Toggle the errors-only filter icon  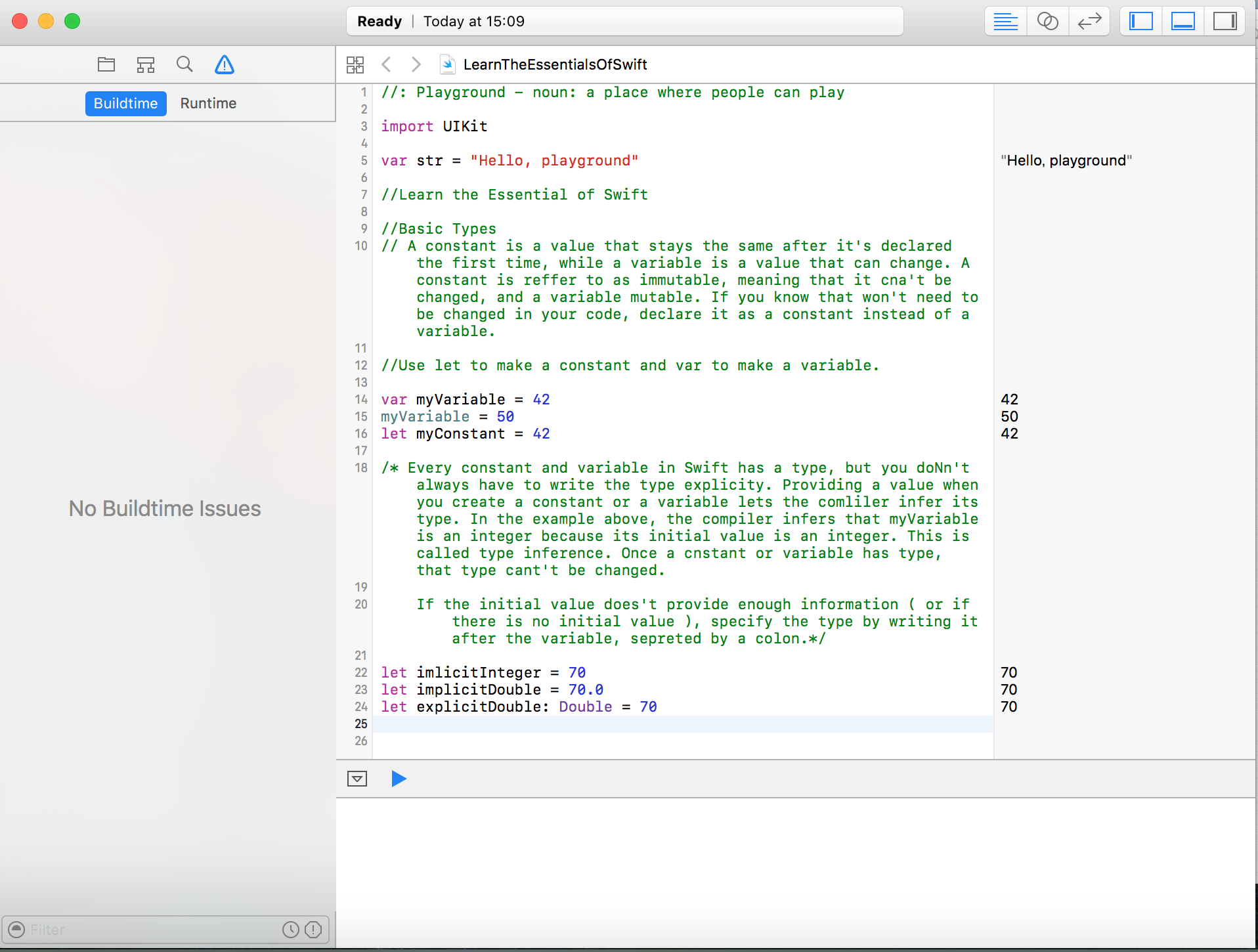(x=313, y=930)
